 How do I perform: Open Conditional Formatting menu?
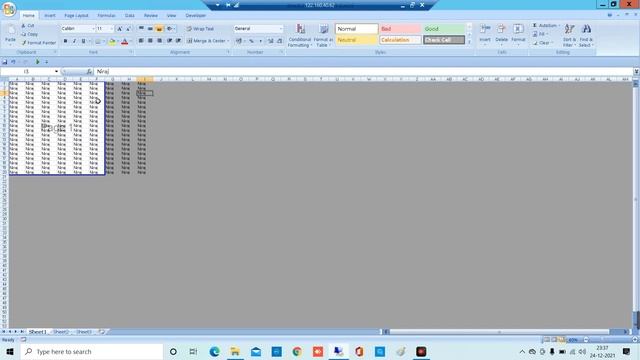(x=300, y=36)
